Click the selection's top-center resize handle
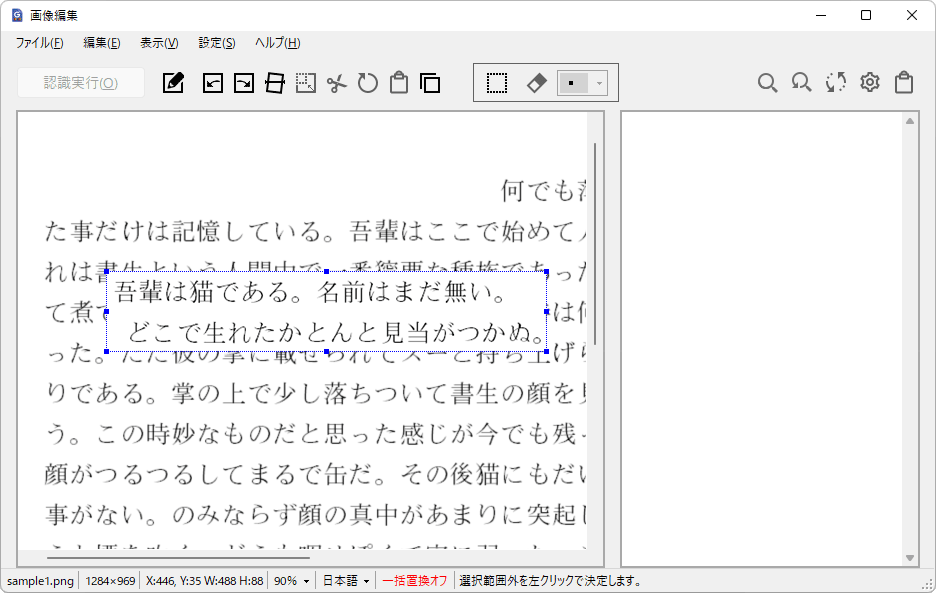The height and width of the screenshot is (593, 936). [x=327, y=272]
